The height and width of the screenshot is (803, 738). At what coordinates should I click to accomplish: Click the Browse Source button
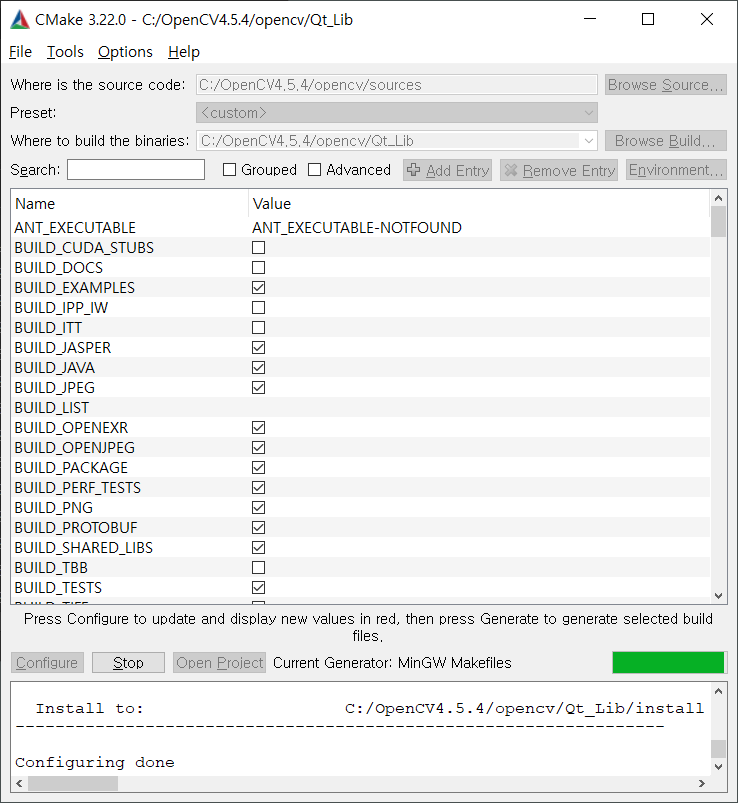pyautogui.click(x=665, y=84)
